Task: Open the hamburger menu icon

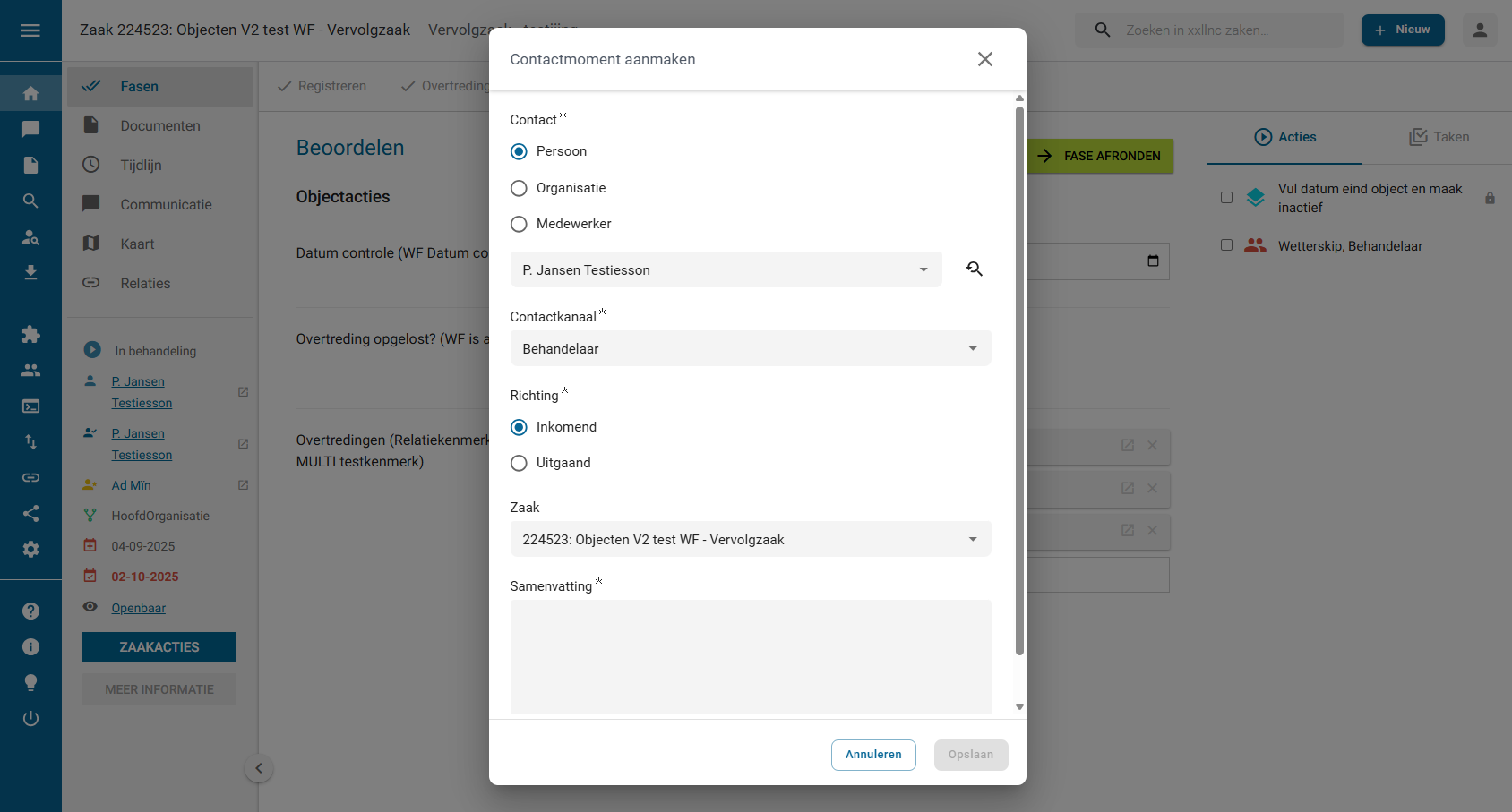Action: [30, 30]
